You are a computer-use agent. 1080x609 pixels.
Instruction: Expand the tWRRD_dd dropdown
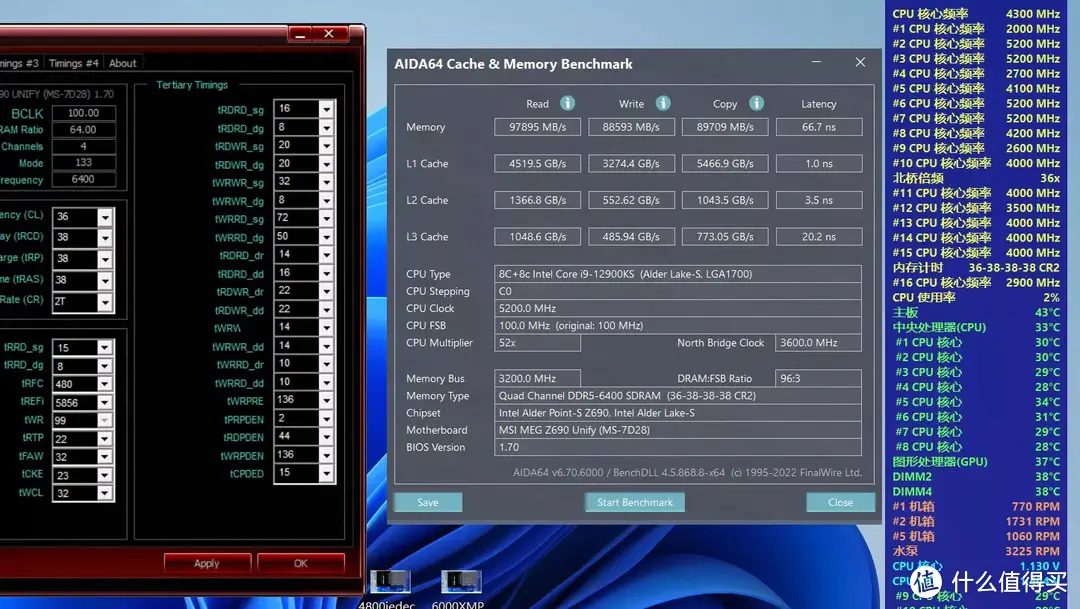point(326,382)
